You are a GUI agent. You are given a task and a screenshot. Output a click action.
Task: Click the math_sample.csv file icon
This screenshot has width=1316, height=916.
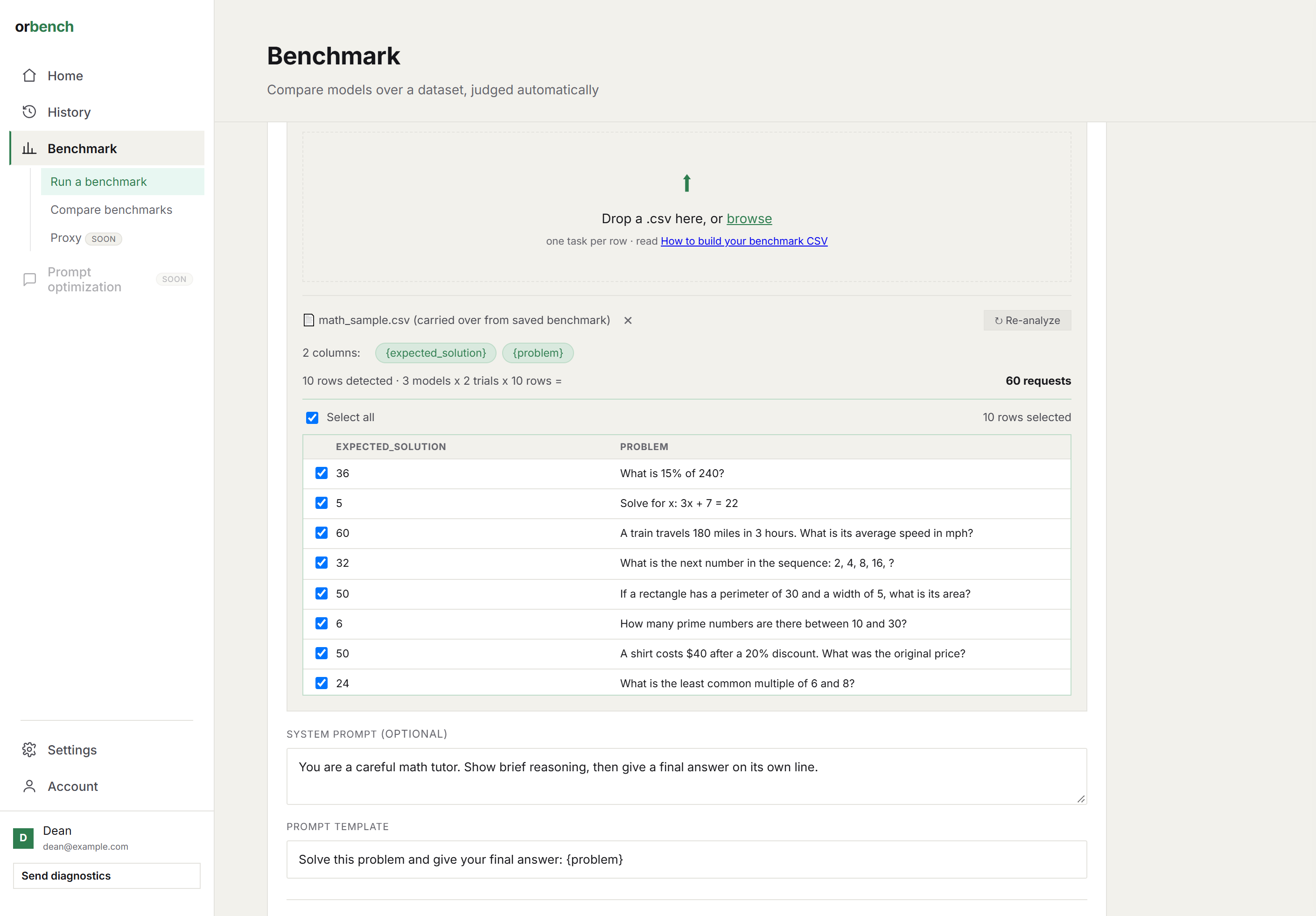coord(308,320)
